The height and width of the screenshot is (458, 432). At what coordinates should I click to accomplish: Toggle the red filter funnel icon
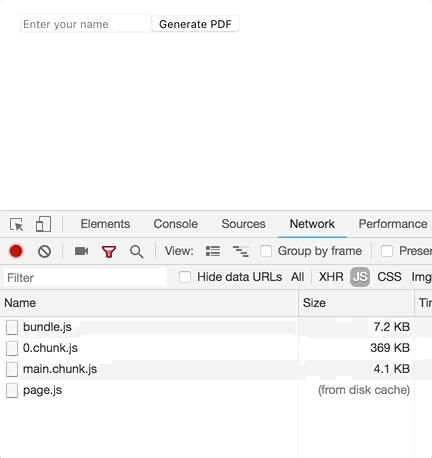109,252
